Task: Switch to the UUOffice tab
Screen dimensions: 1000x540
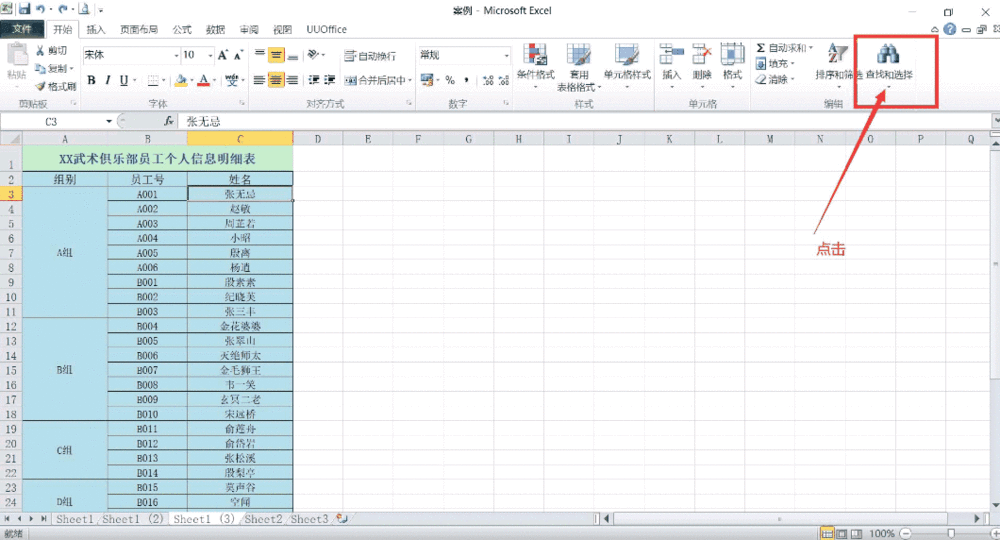Action: [x=327, y=29]
